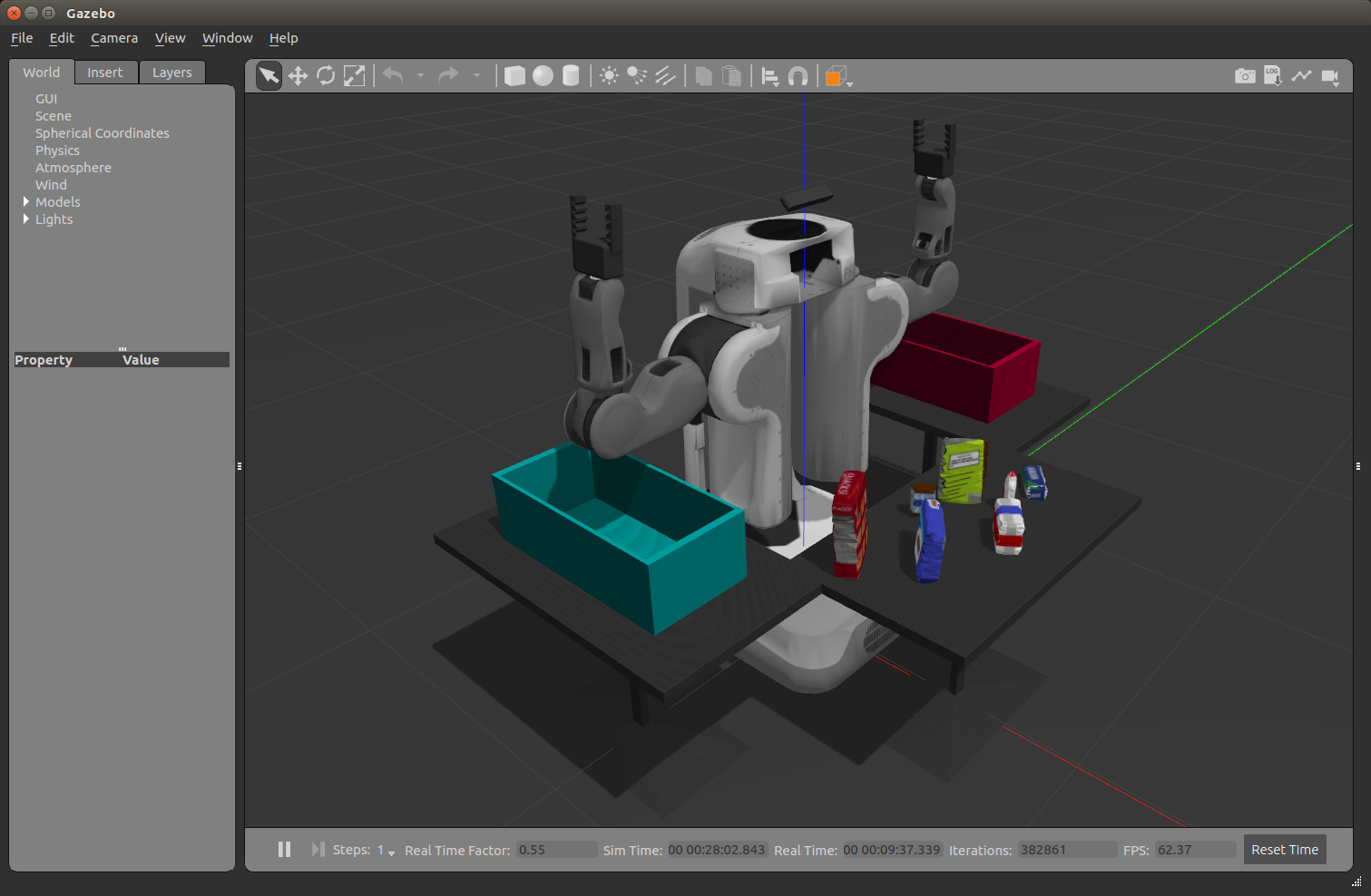1371x896 pixels.
Task: Click the left panel splitter handle
Action: (x=240, y=466)
